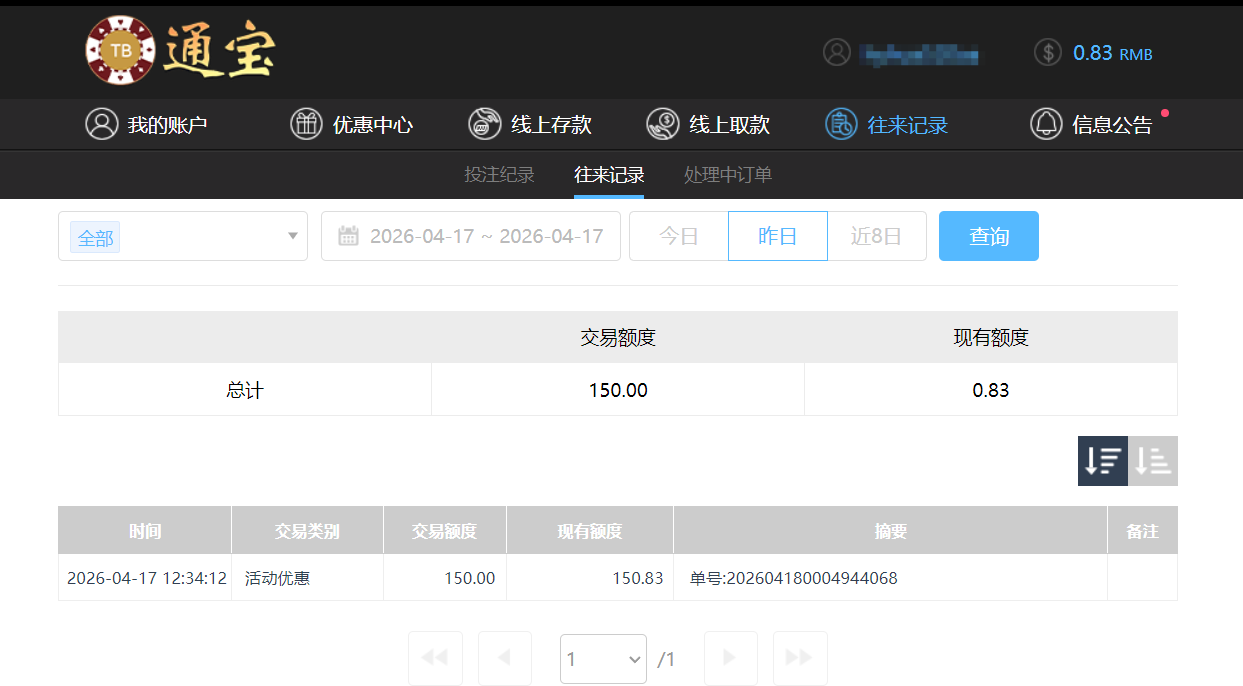Open the 线上取款 withdrawal icon

point(662,124)
